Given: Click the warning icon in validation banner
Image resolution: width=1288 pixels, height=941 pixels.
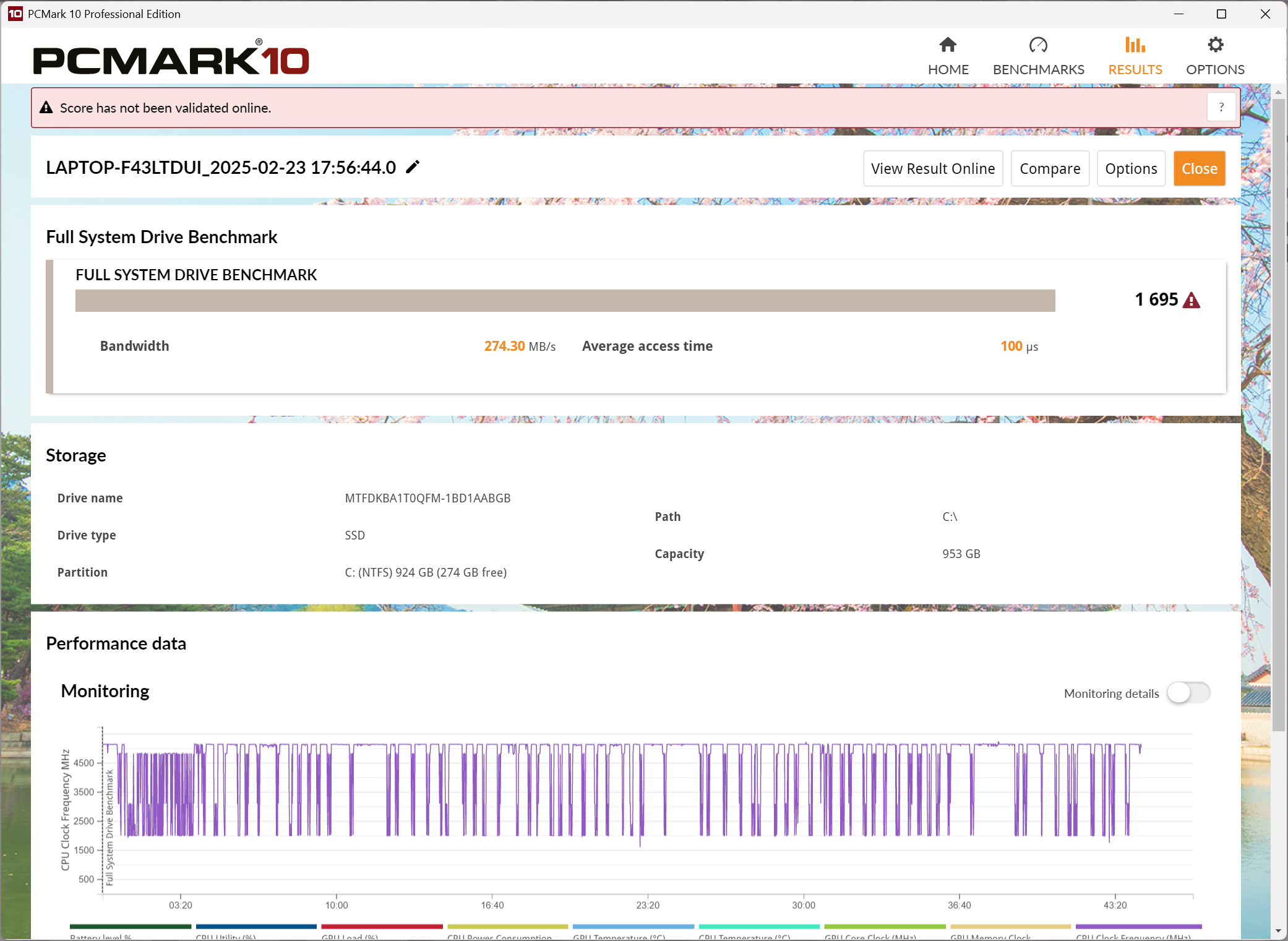Looking at the screenshot, I should pyautogui.click(x=46, y=108).
